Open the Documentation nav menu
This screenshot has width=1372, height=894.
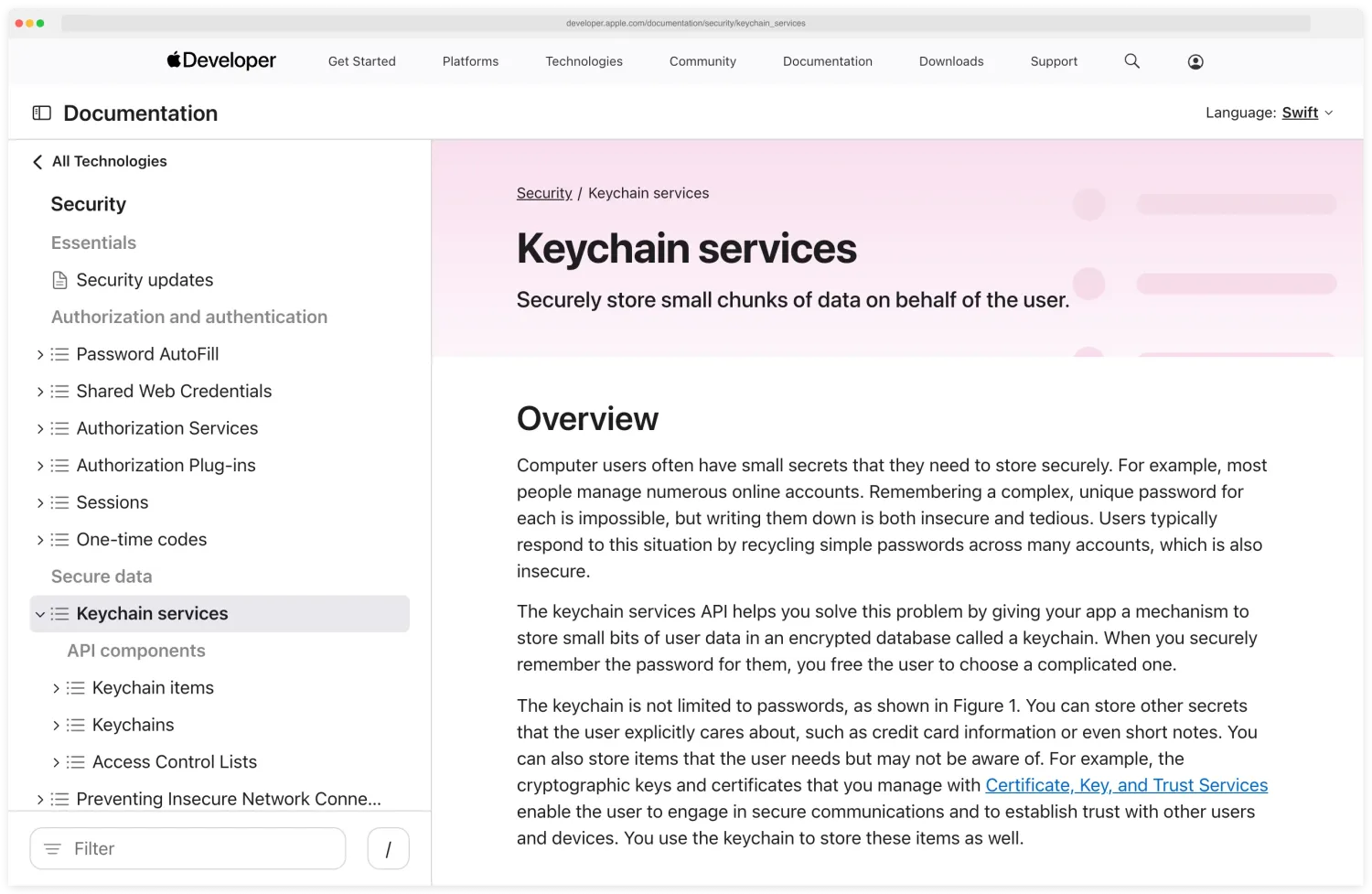tap(828, 61)
